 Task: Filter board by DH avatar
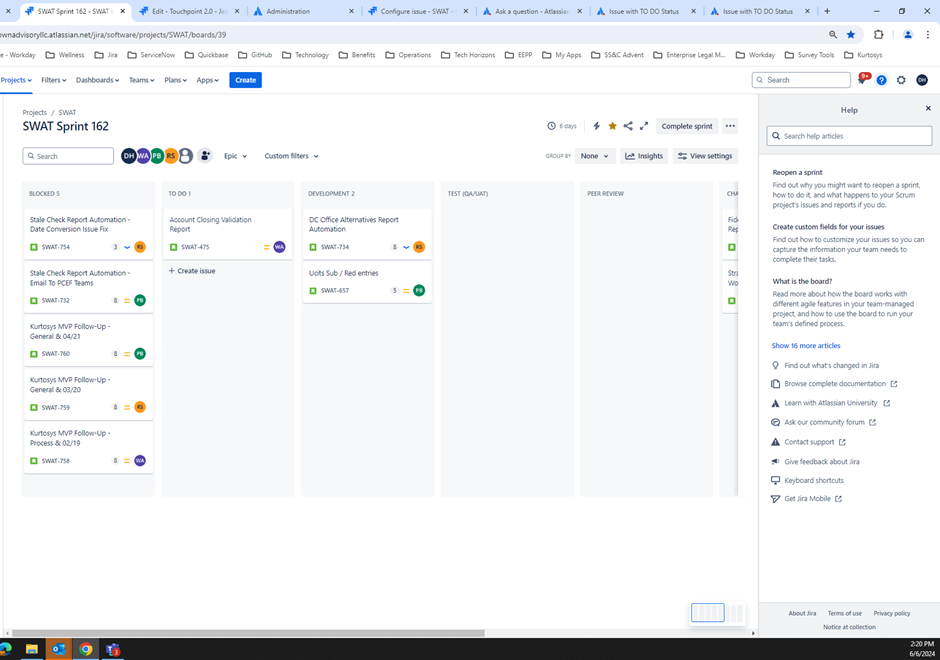click(x=128, y=156)
